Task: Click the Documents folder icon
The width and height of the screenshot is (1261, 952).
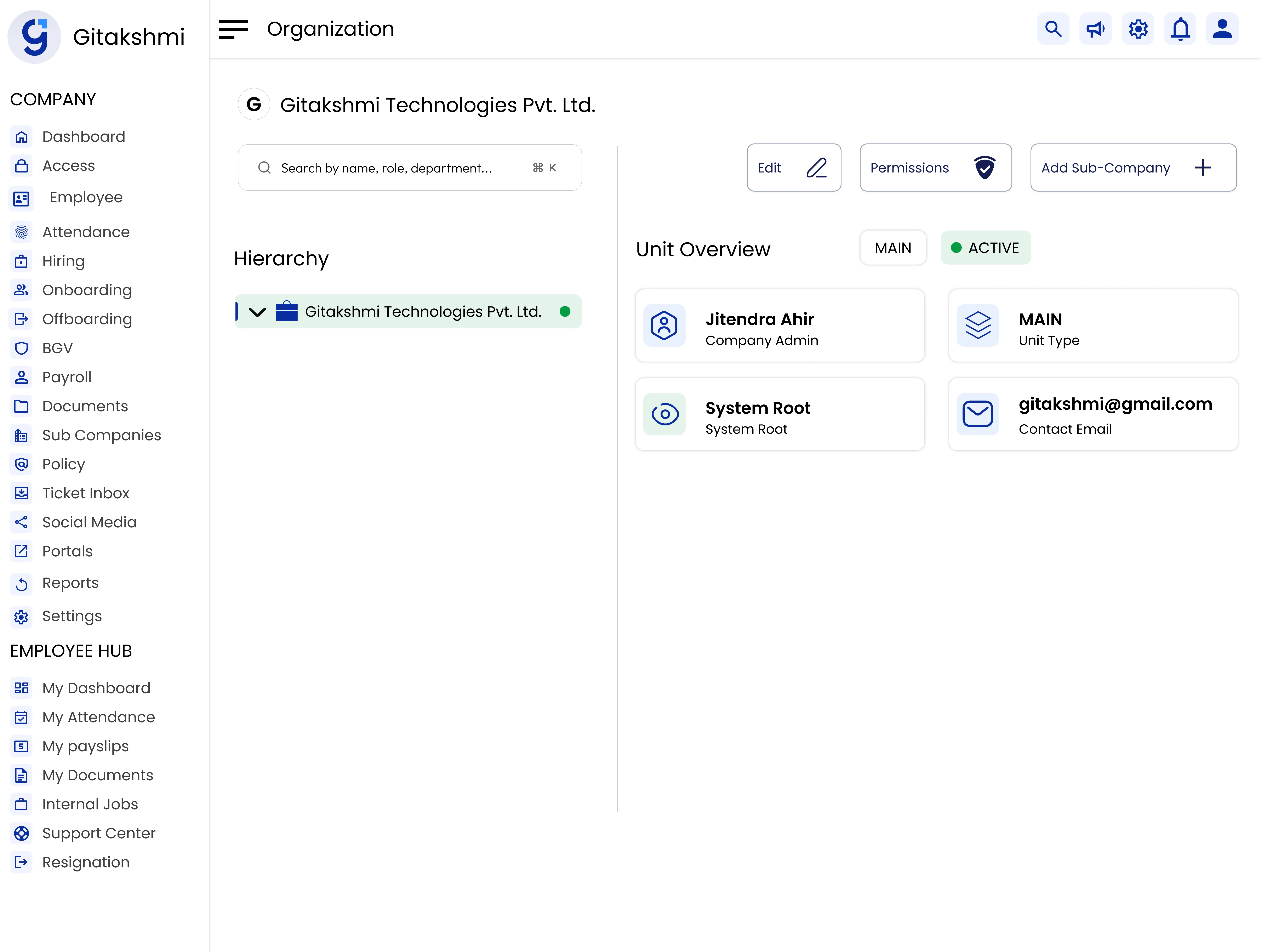Action: coord(21,407)
